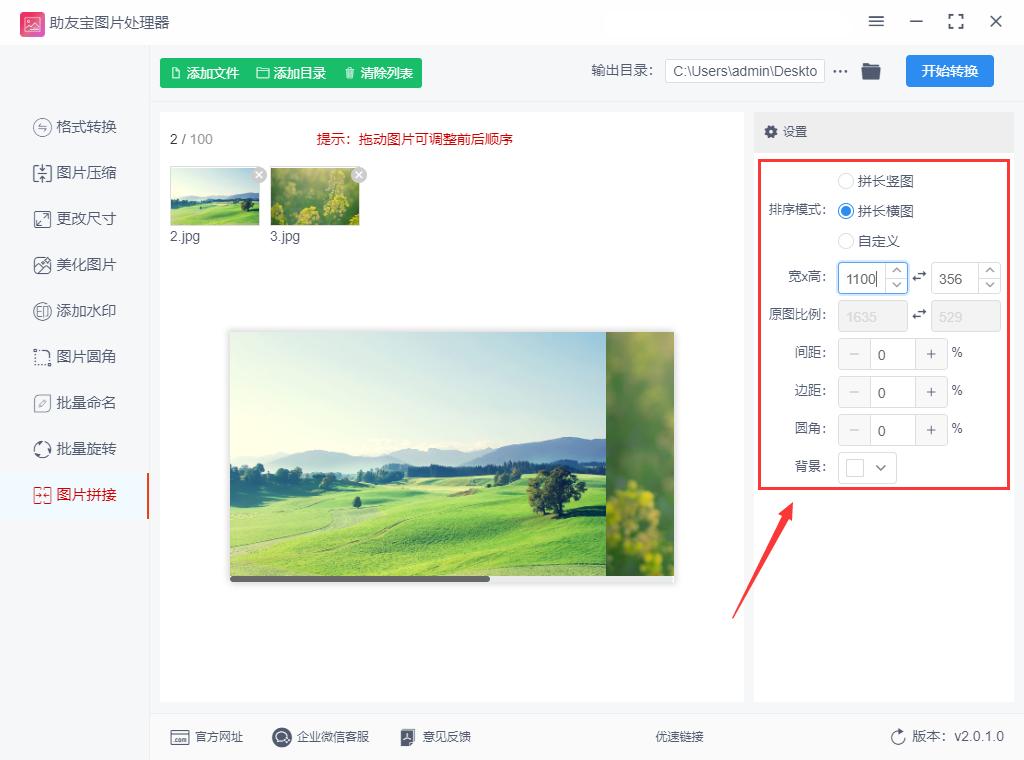This screenshot has width=1024, height=760.
Task: Increase width using the 宽 stepper up arrow
Action: pos(897,272)
